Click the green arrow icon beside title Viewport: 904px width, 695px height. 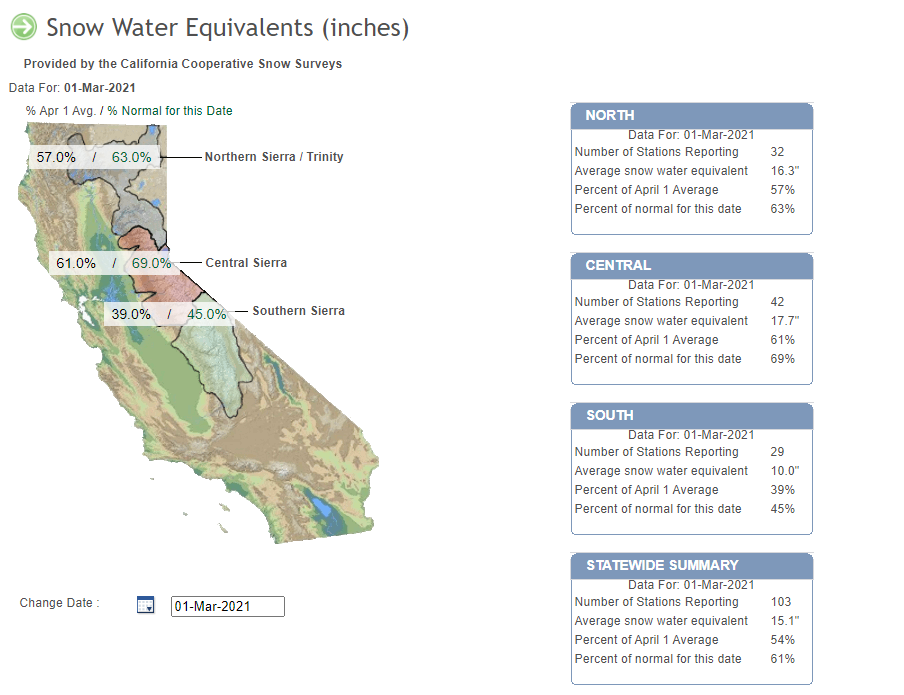click(x=24, y=27)
